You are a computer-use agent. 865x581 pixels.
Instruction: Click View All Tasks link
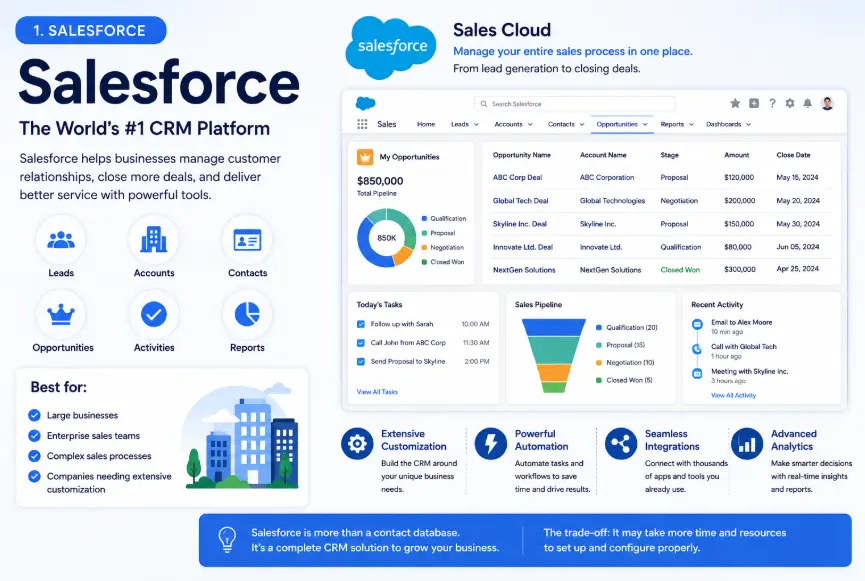[x=377, y=392]
